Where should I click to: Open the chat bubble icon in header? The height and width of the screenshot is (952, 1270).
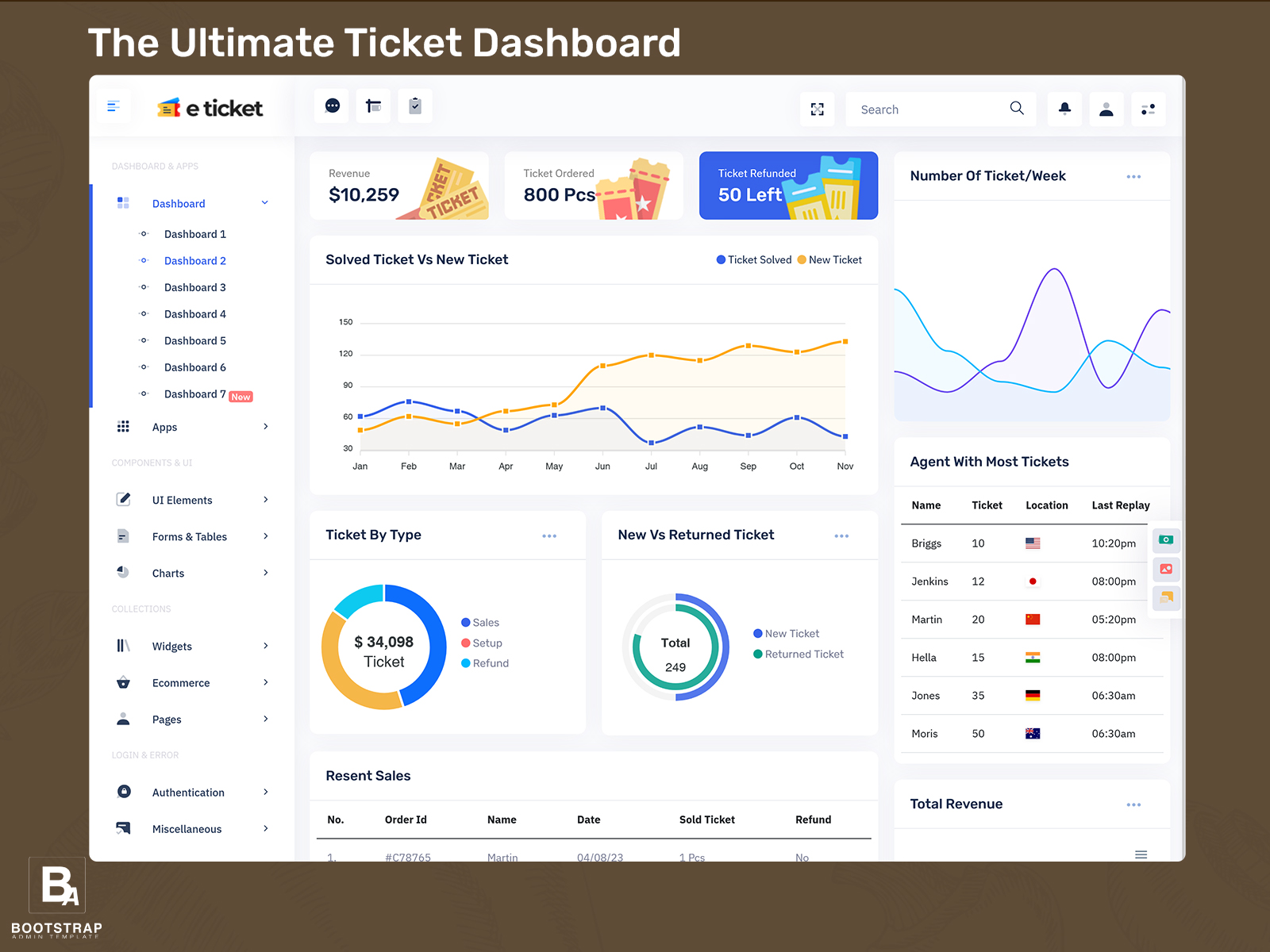click(333, 106)
